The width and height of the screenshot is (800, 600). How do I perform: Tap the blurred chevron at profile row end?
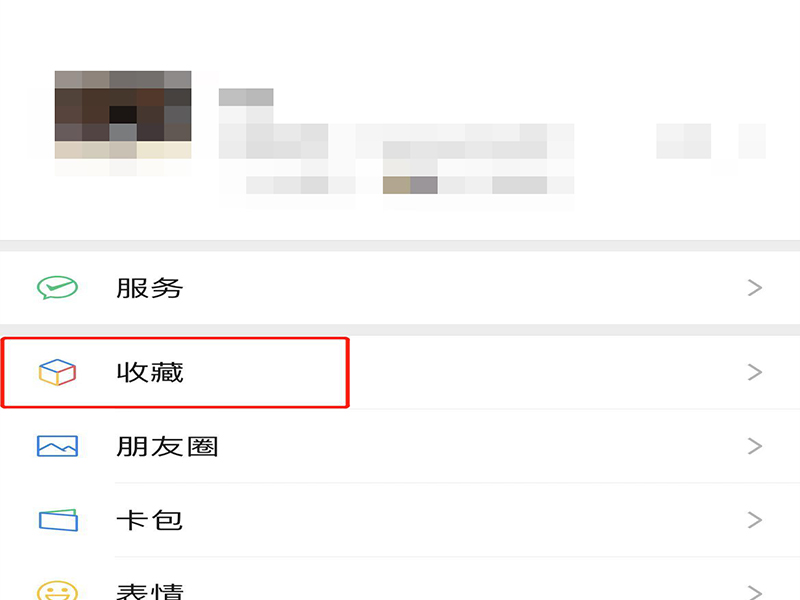tap(752, 141)
